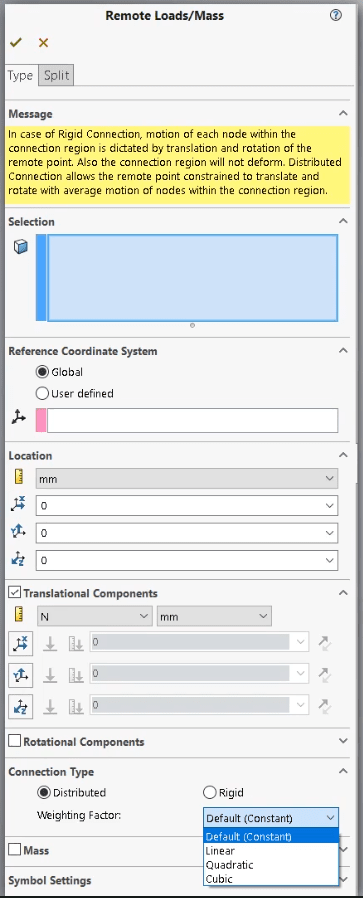
Task: Click the force arrow icon in Z row
Action: coord(50,707)
